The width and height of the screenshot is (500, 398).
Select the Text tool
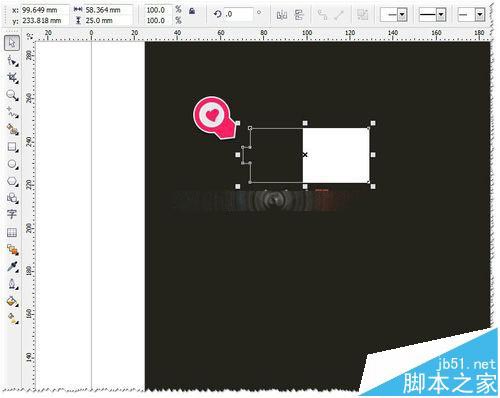click(12, 214)
